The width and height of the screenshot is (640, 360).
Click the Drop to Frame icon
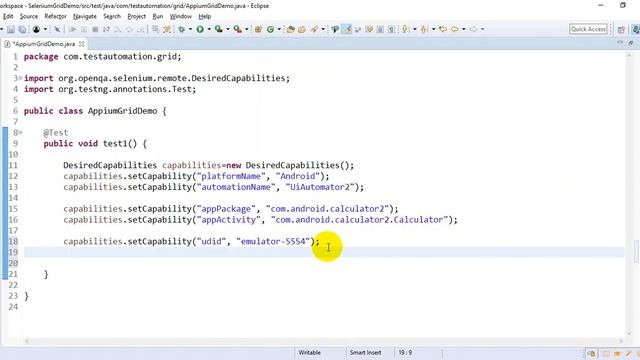pos(155,29)
